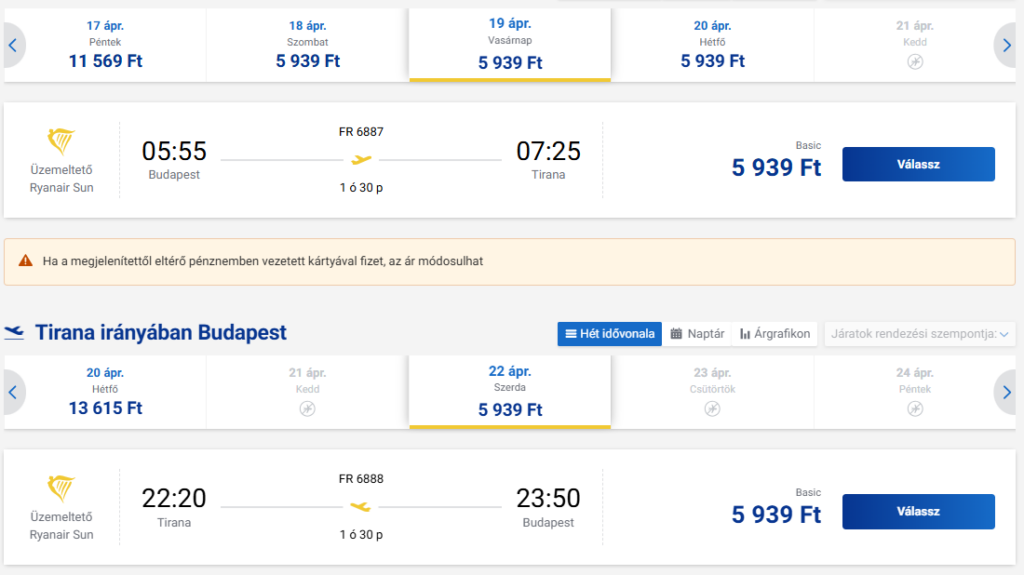Open the Járatok rendezési szempontja dropdown

pos(919,333)
